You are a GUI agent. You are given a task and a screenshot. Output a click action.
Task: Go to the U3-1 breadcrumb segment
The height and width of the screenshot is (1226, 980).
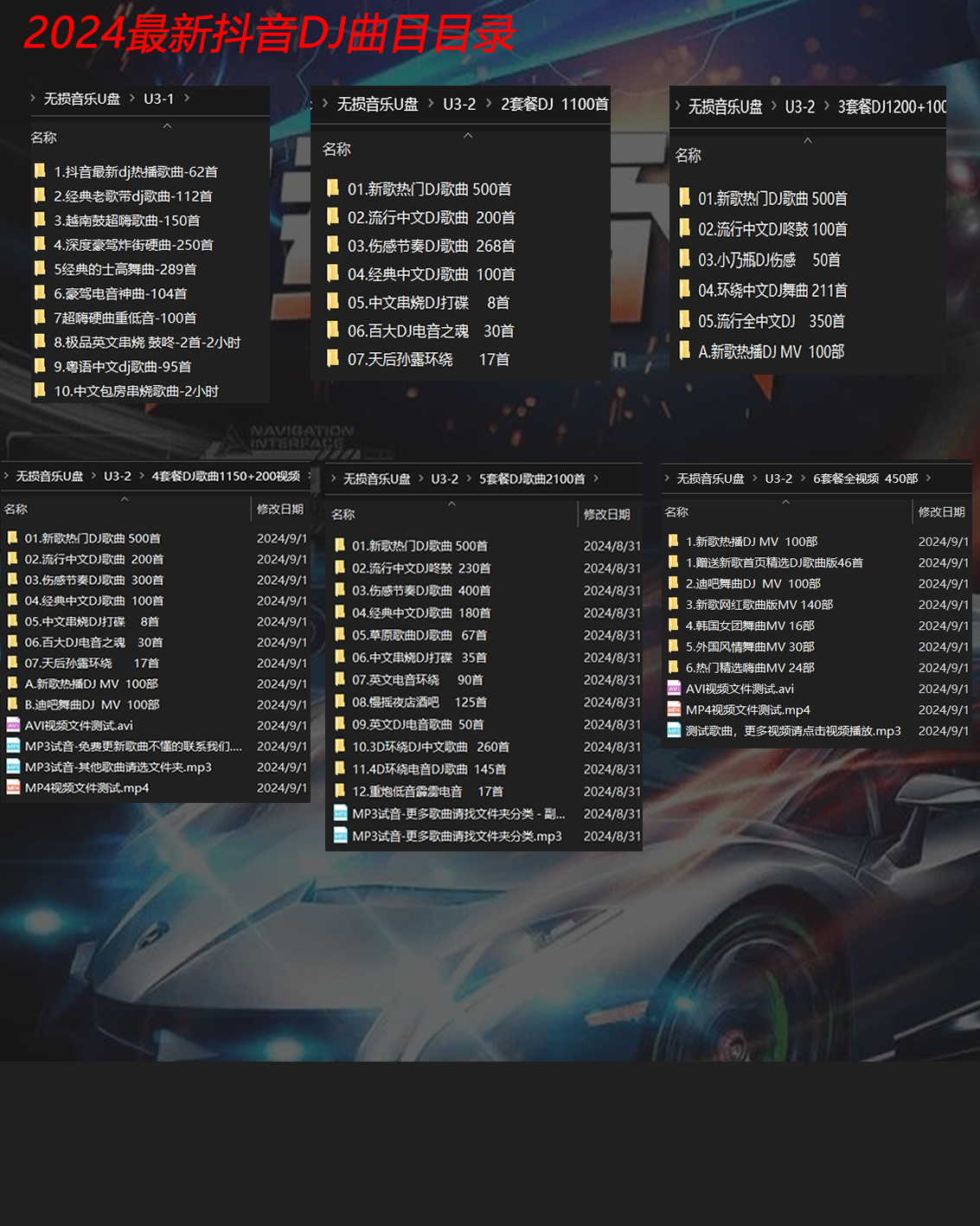coord(158,99)
